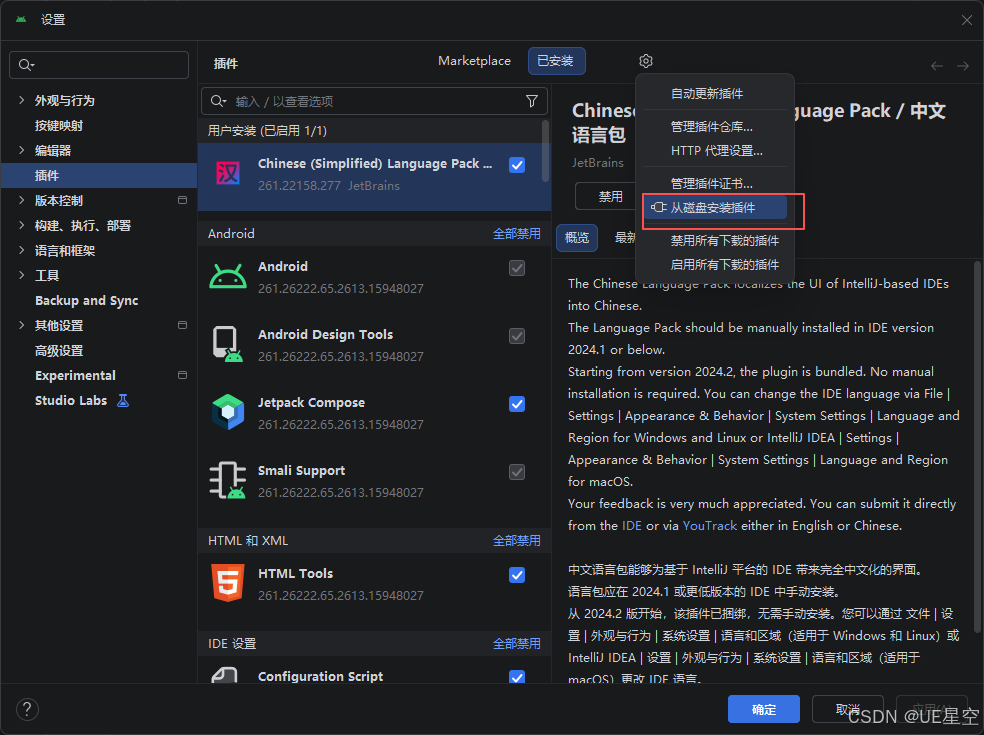Click the 取消 cancel button
This screenshot has height=735, width=984.
point(848,709)
